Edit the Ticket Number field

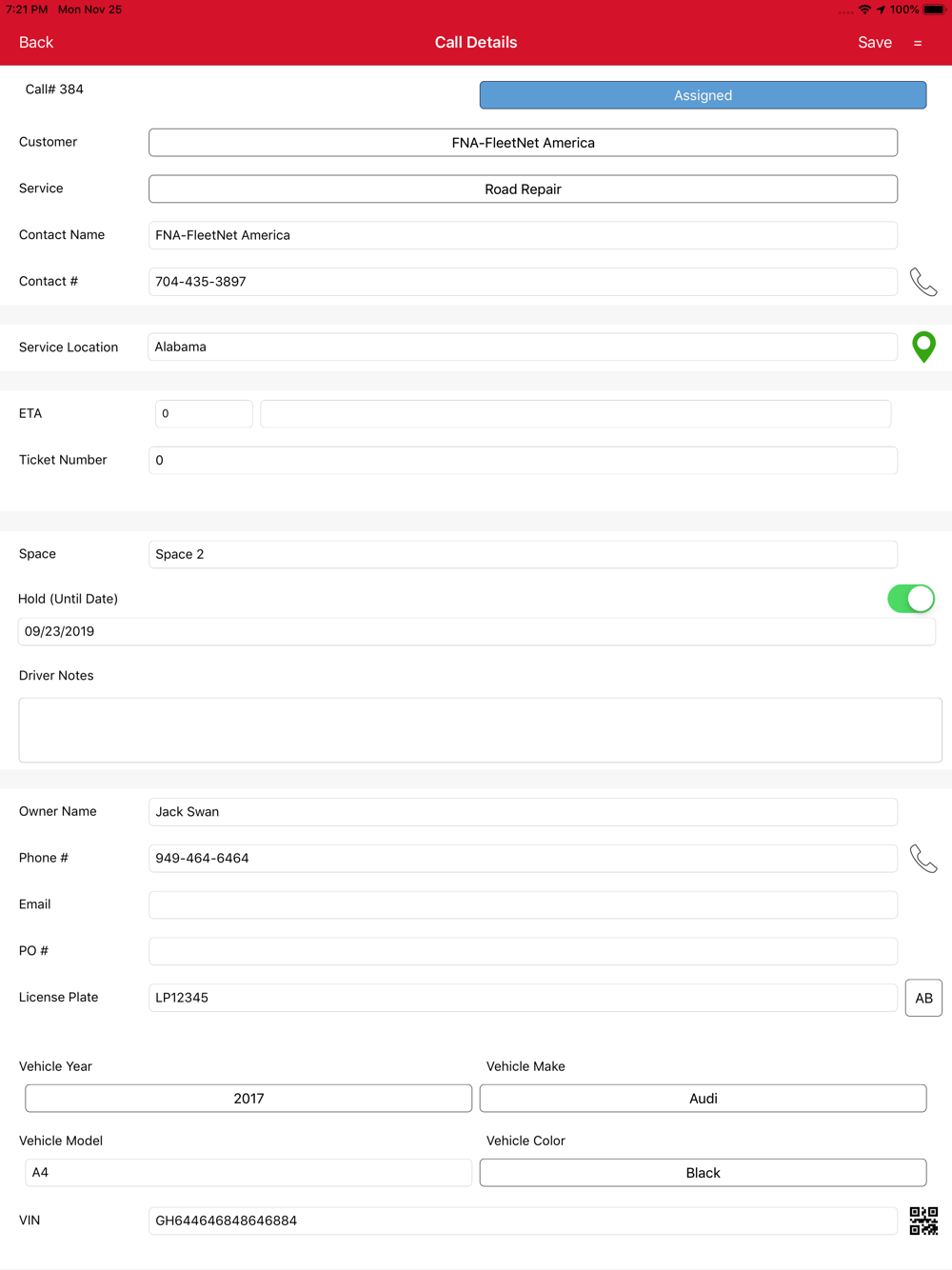click(523, 460)
